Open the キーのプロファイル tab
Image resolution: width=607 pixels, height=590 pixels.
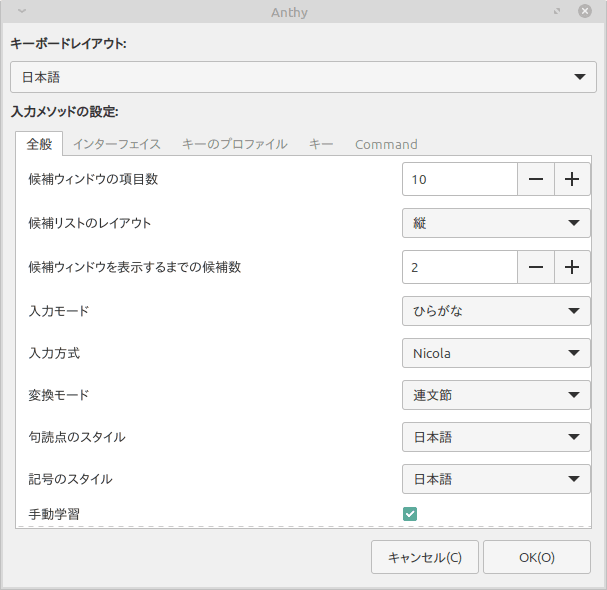(234, 144)
